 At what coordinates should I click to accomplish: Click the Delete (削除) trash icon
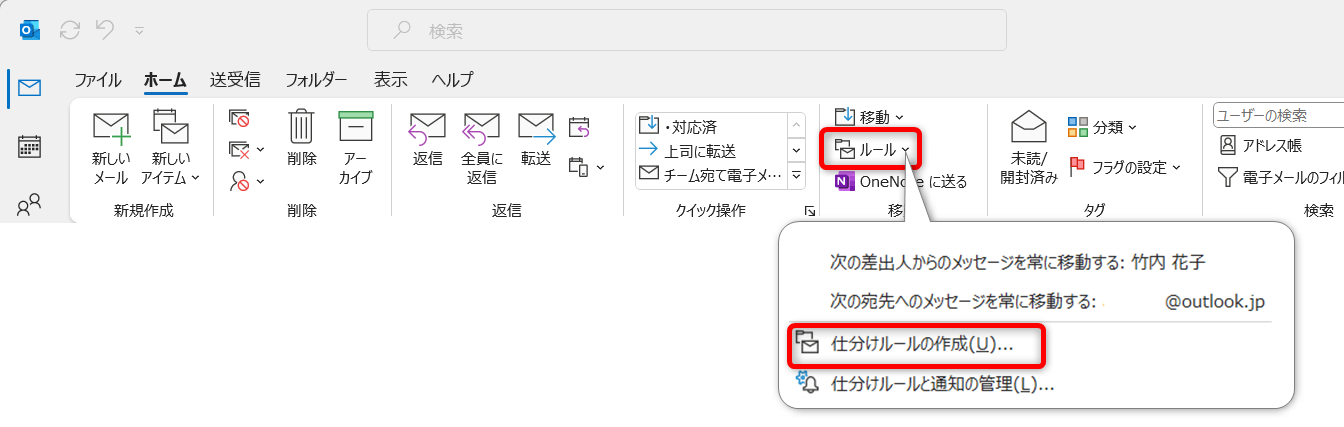pyautogui.click(x=301, y=128)
